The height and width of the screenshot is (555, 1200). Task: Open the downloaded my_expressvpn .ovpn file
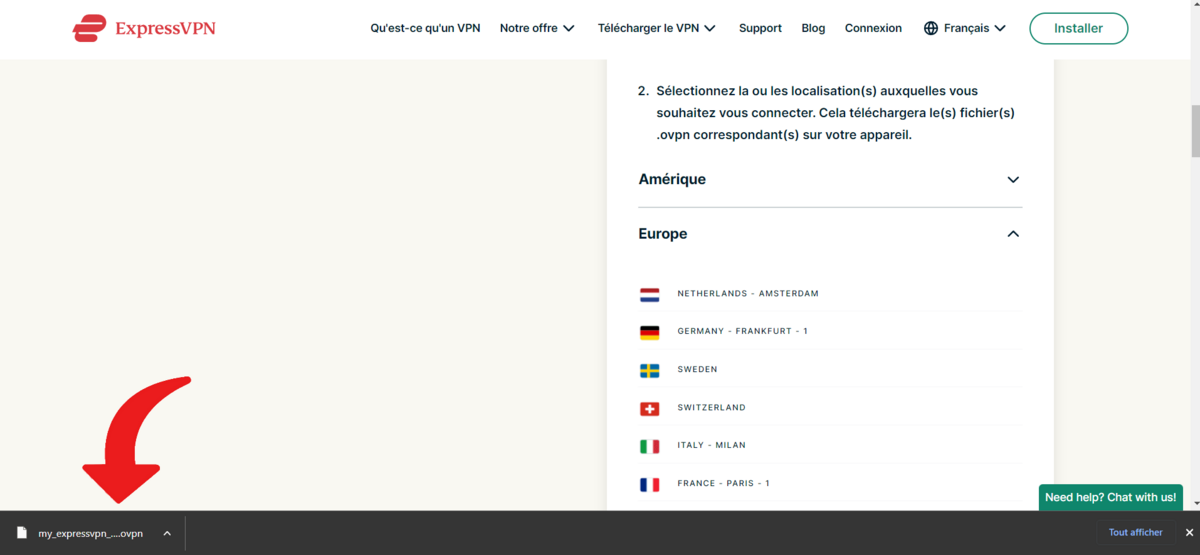click(x=90, y=534)
